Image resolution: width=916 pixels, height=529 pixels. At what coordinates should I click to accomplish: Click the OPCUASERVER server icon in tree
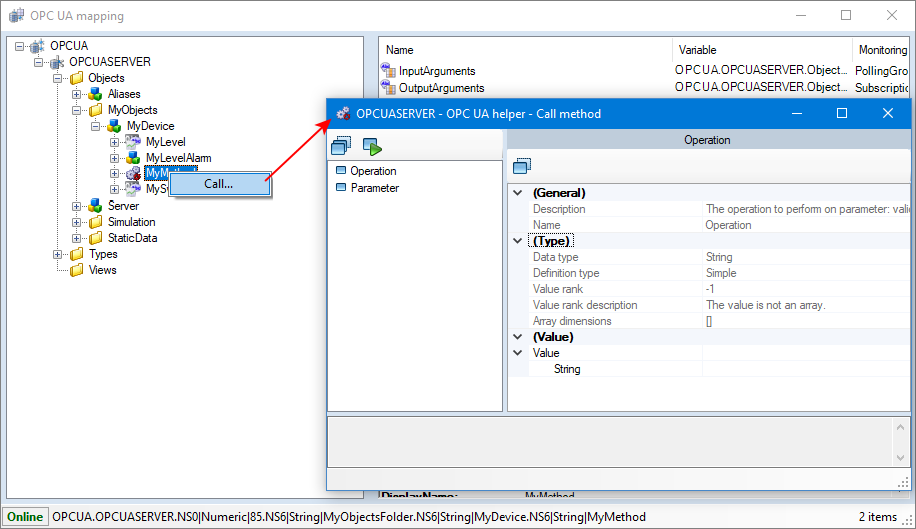(x=57, y=62)
